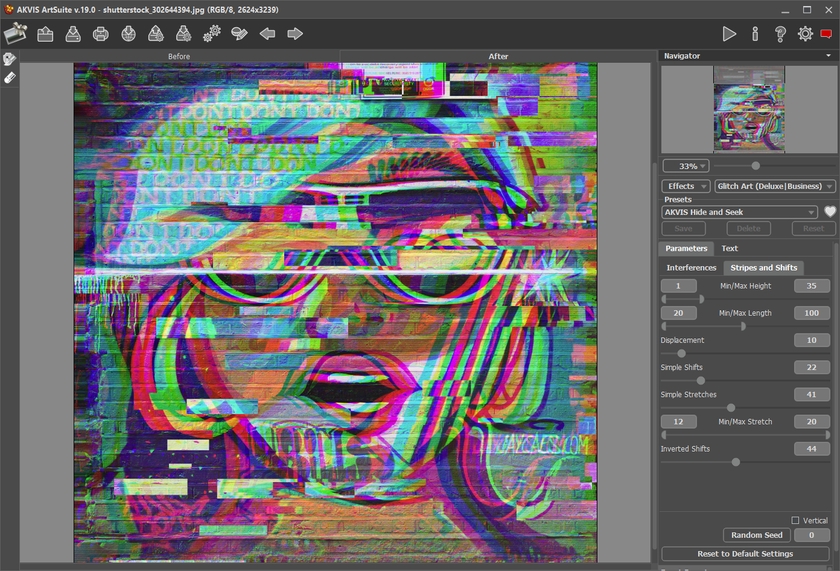Click the Displacement value field
Viewport: 840px width, 571px height.
point(811,340)
